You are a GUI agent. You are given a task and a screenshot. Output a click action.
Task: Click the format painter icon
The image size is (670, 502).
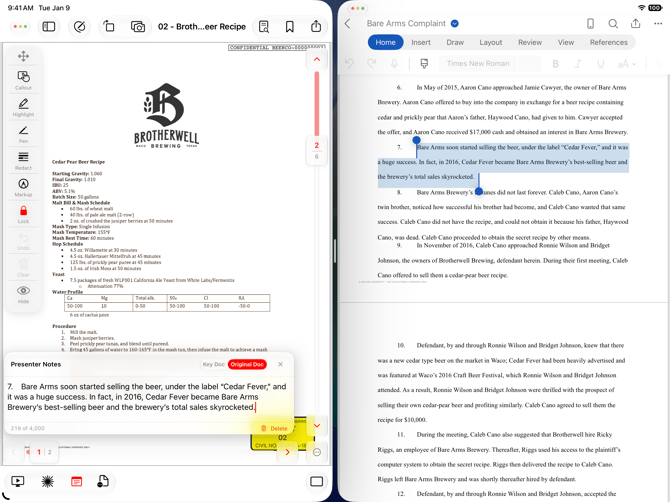[x=424, y=64]
